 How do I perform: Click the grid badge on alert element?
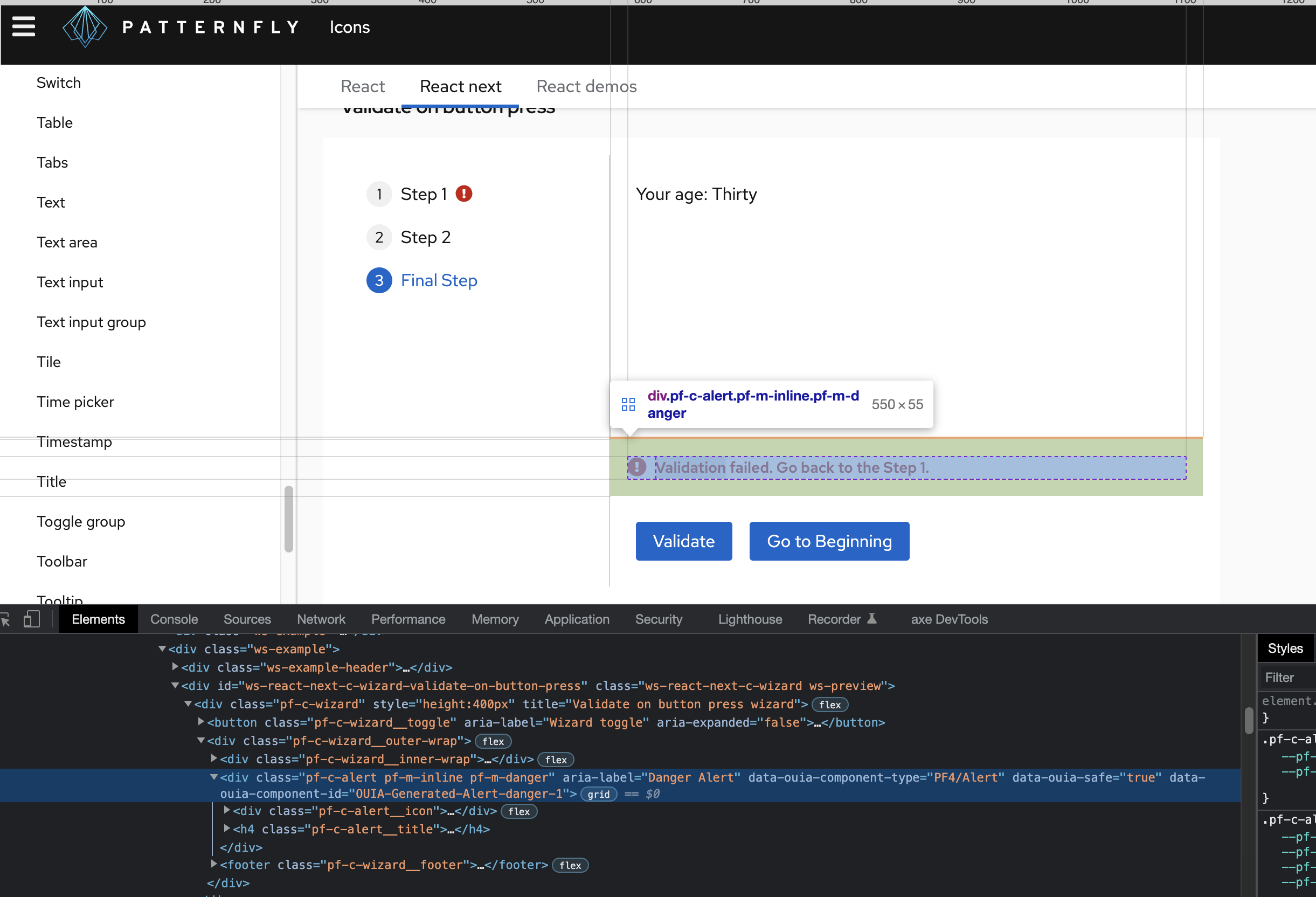coord(598,794)
